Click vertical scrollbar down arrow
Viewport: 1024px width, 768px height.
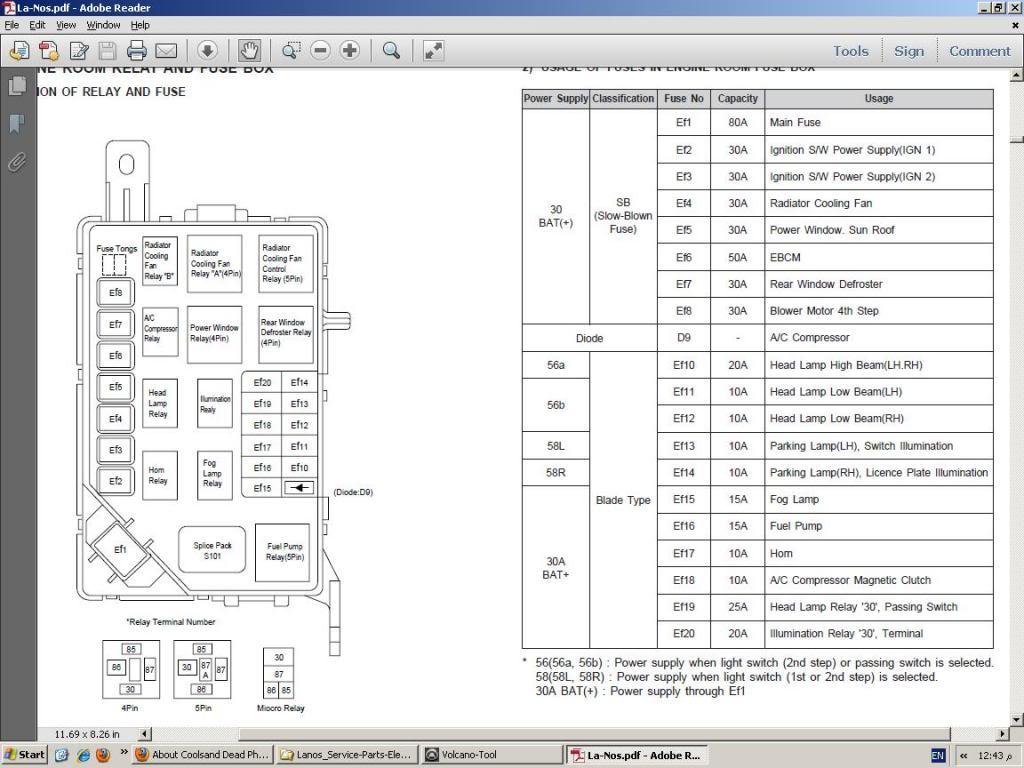[1016, 720]
